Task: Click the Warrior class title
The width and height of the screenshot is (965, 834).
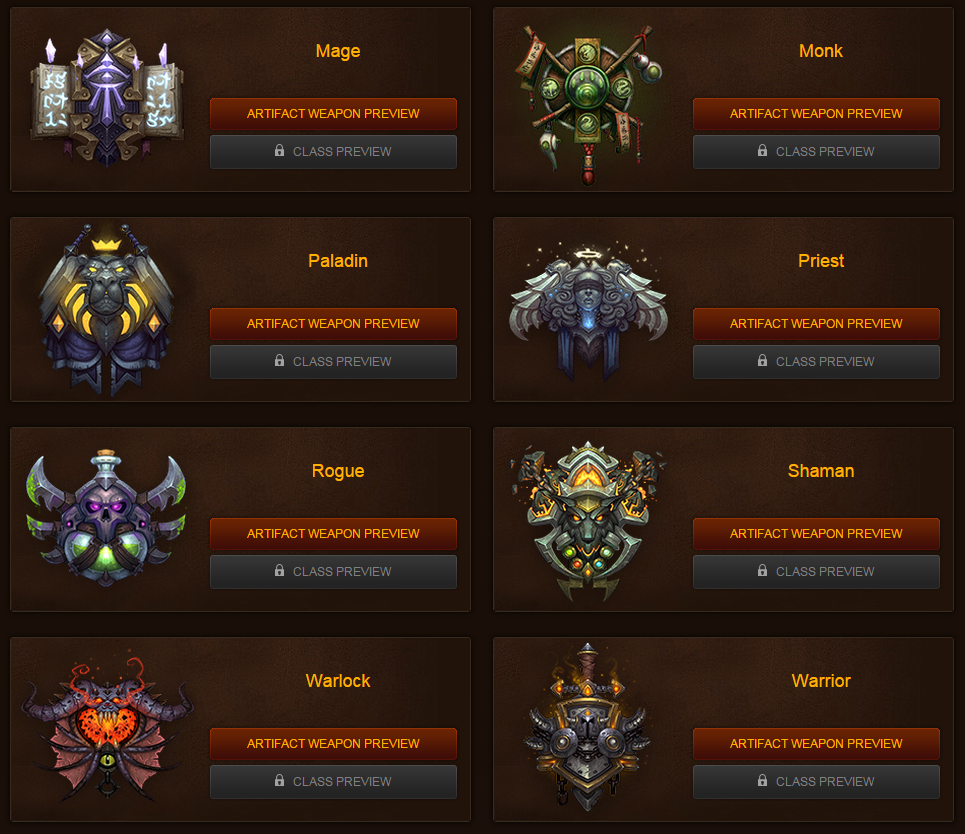Action: (x=821, y=681)
